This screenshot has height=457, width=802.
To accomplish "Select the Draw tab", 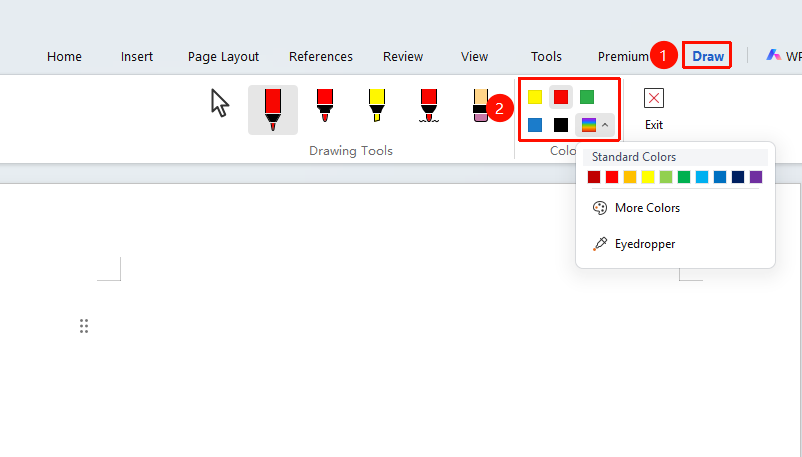I will (708, 56).
